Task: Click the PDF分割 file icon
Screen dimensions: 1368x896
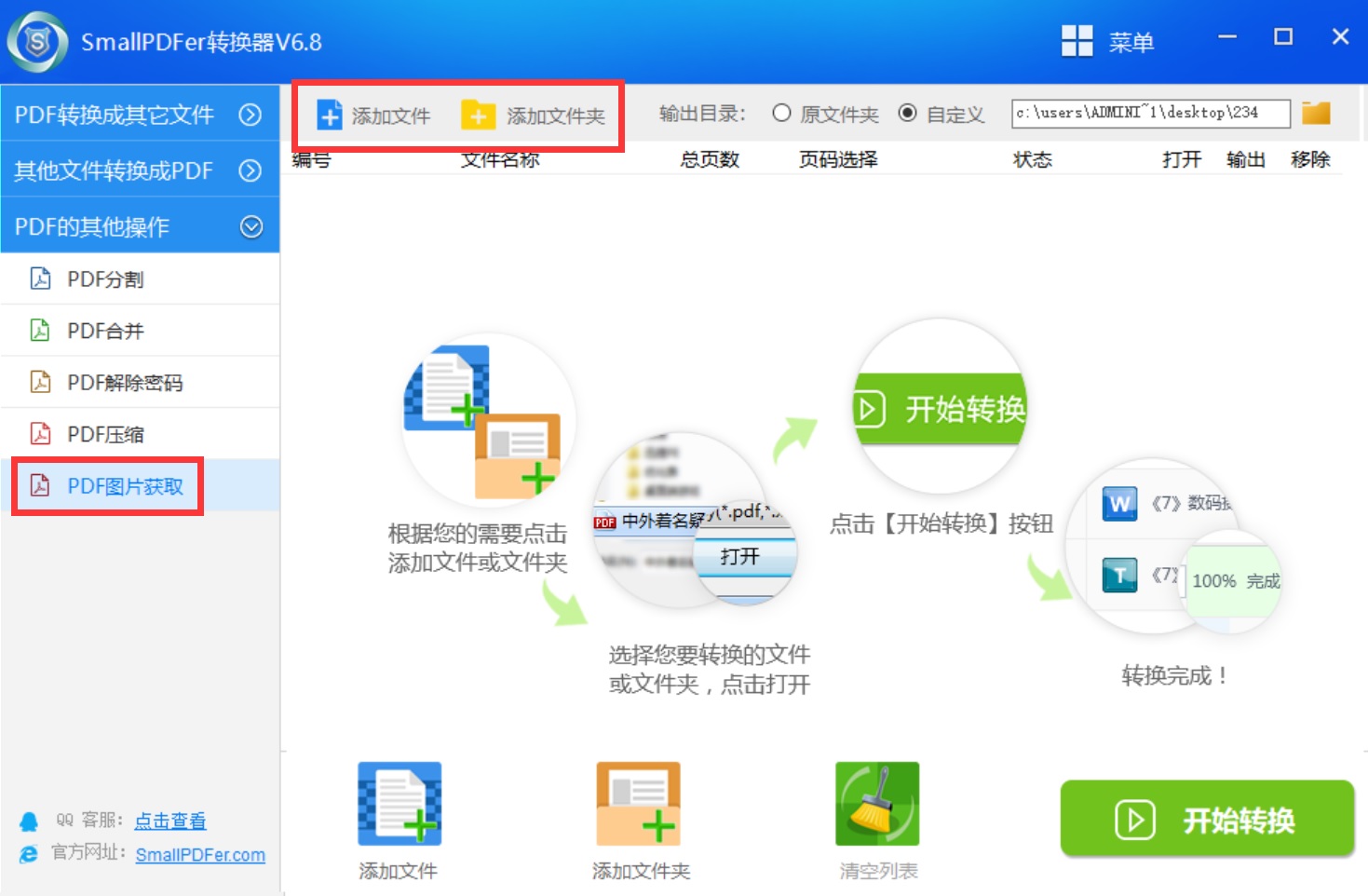Action: click(40, 278)
